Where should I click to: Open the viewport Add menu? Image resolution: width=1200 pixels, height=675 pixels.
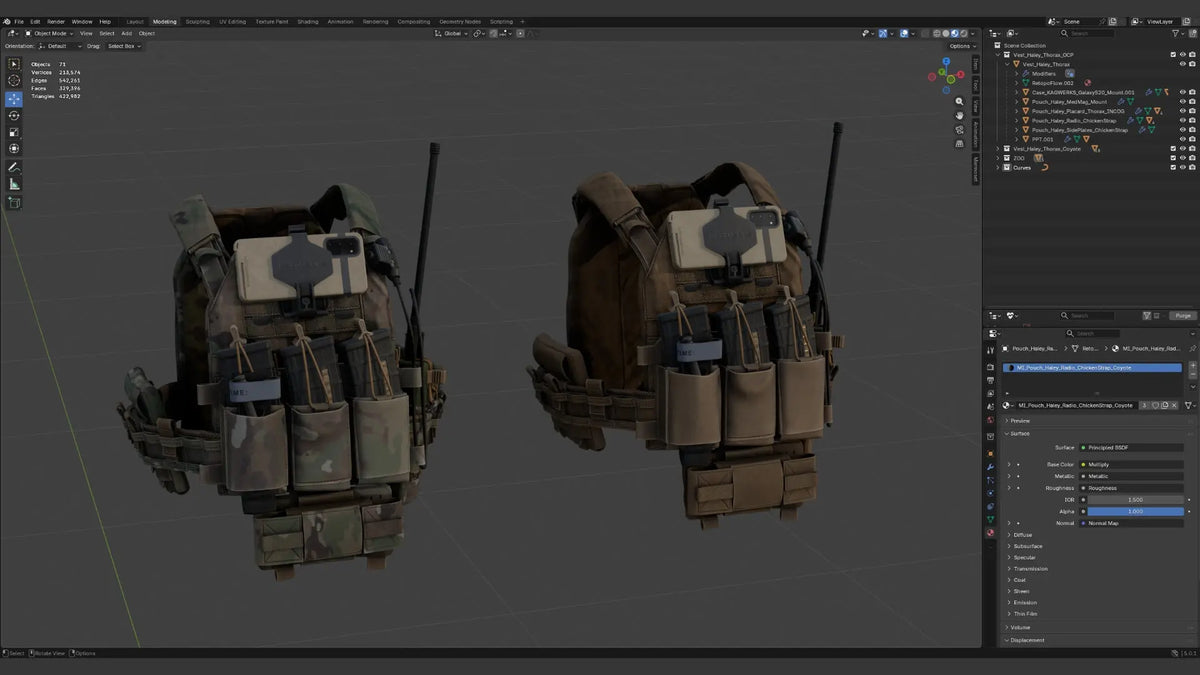pyautogui.click(x=127, y=33)
